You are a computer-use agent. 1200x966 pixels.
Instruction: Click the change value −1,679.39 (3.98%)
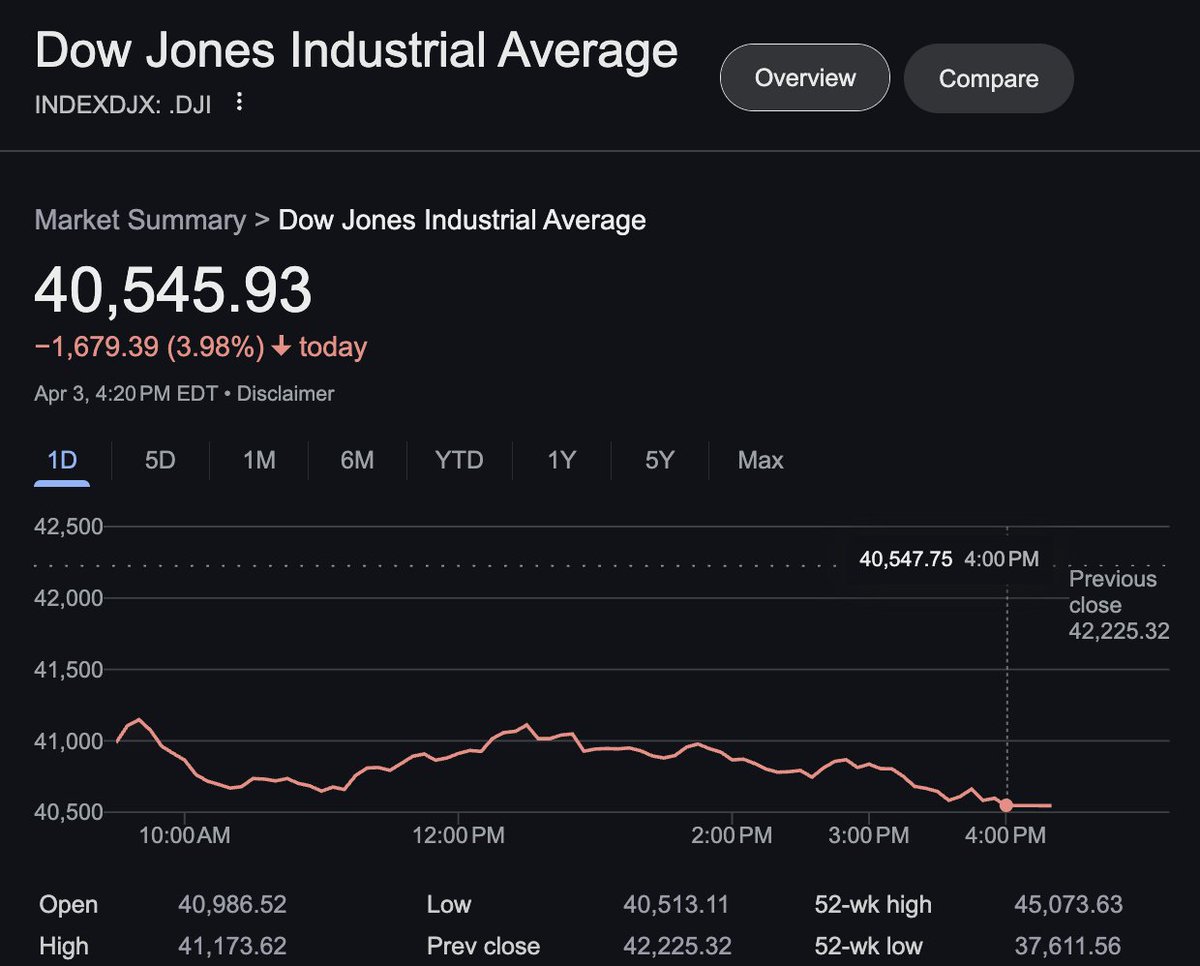point(150,348)
